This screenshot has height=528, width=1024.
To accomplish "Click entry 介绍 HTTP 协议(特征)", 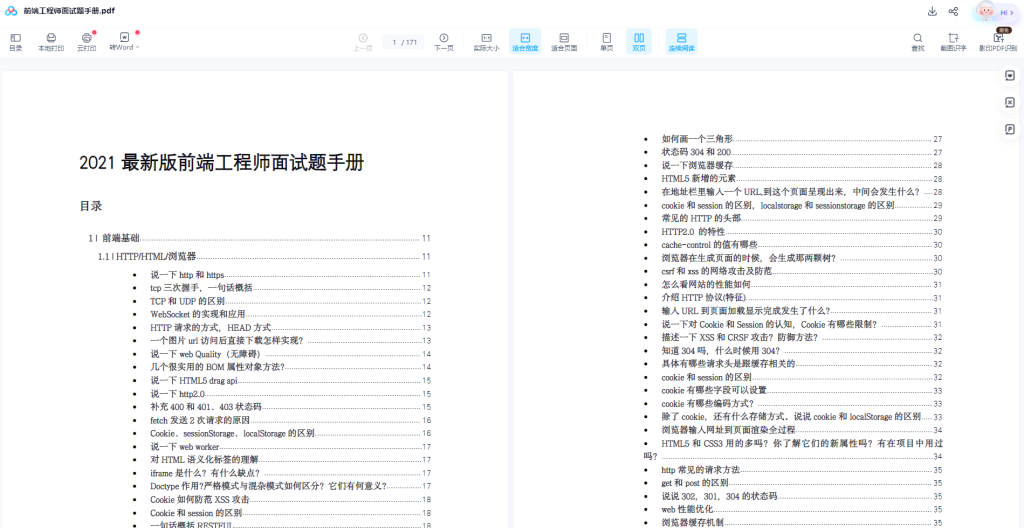I will tap(802, 298).
